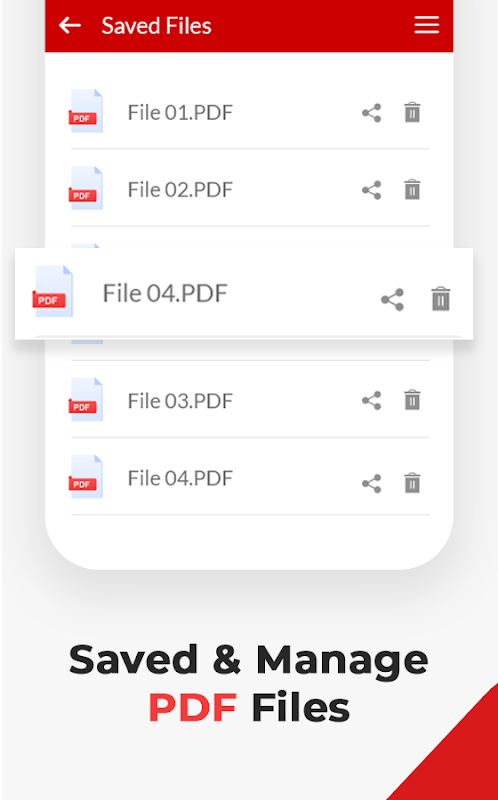Share File 02.PDF
The image size is (498, 800).
(371, 190)
